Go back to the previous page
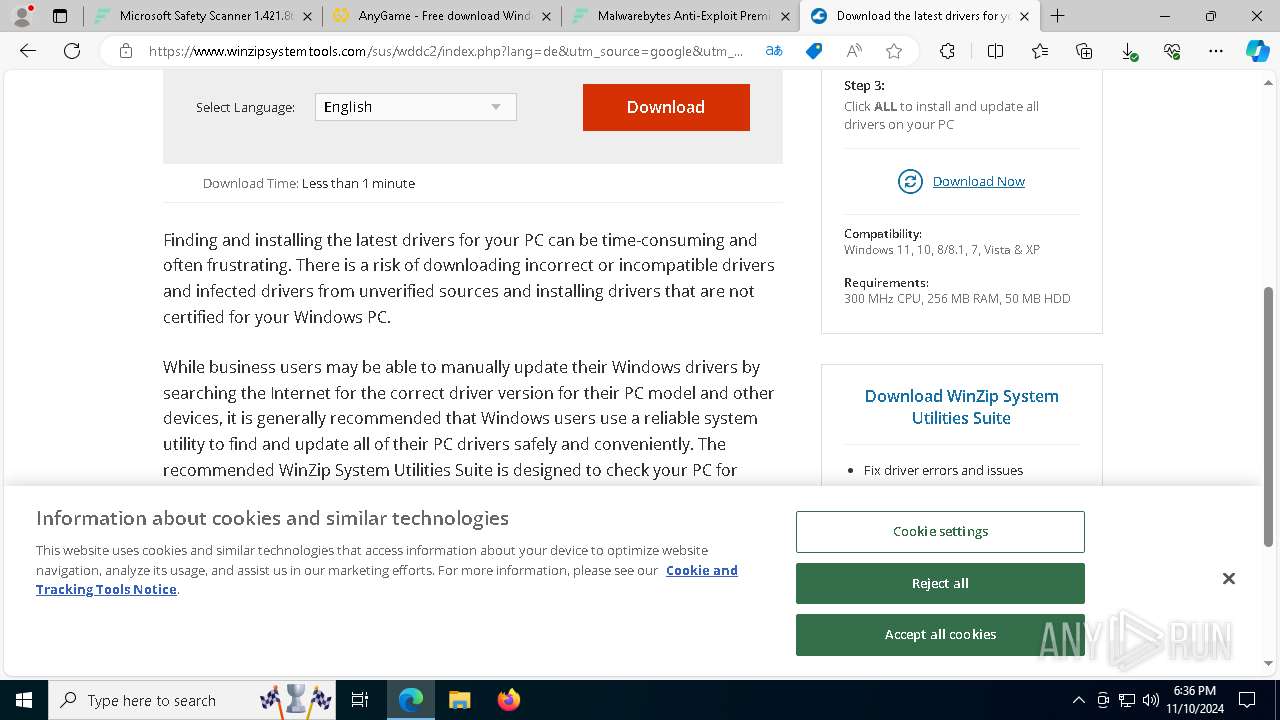Screen dimensions: 1280x720 pos(28,51)
